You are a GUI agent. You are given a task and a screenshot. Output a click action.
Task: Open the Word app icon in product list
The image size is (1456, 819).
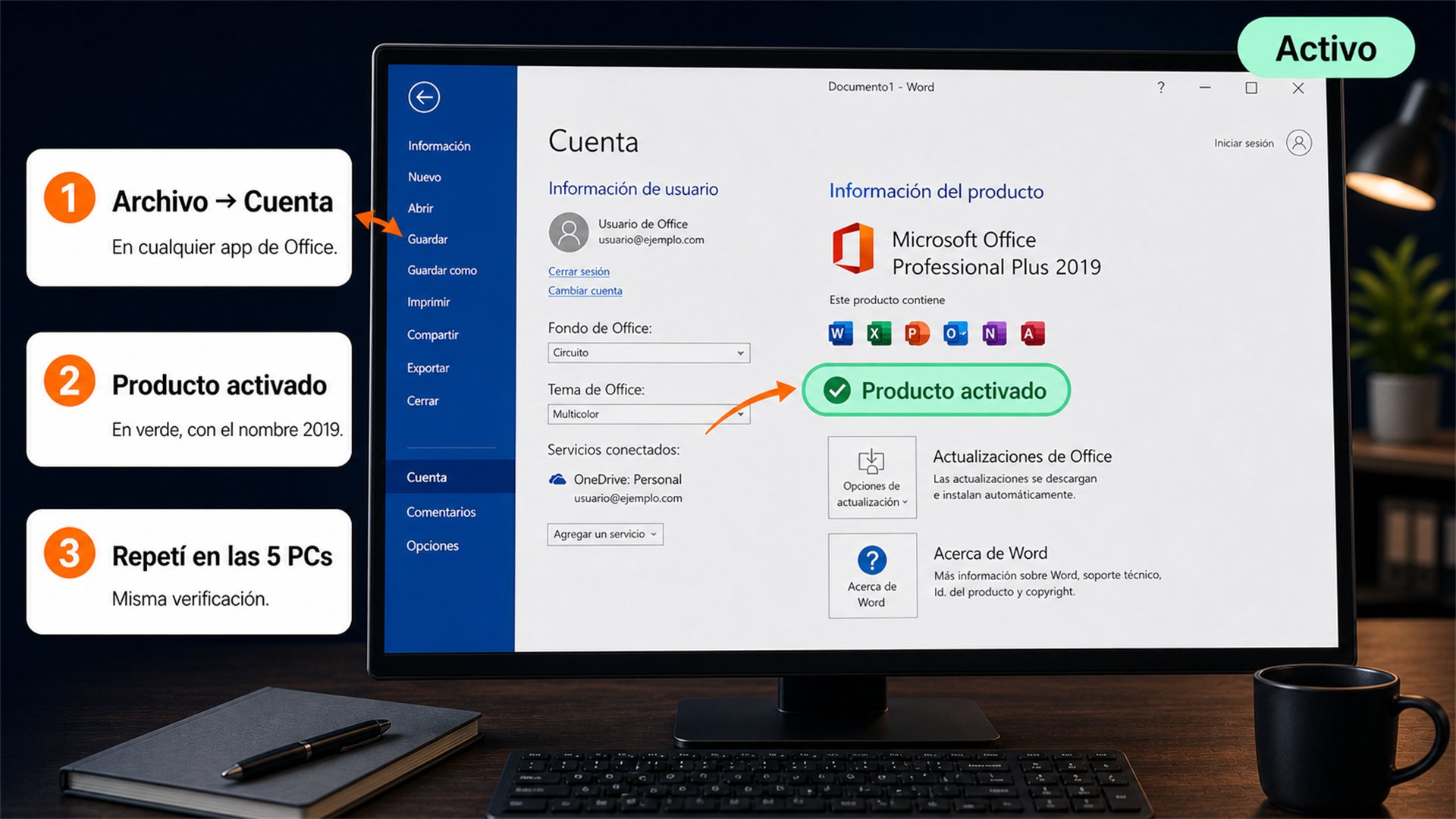pyautogui.click(x=840, y=334)
